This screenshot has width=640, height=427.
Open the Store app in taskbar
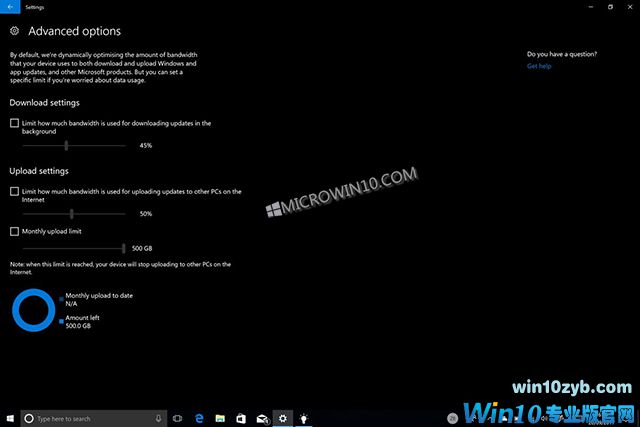tap(241, 418)
